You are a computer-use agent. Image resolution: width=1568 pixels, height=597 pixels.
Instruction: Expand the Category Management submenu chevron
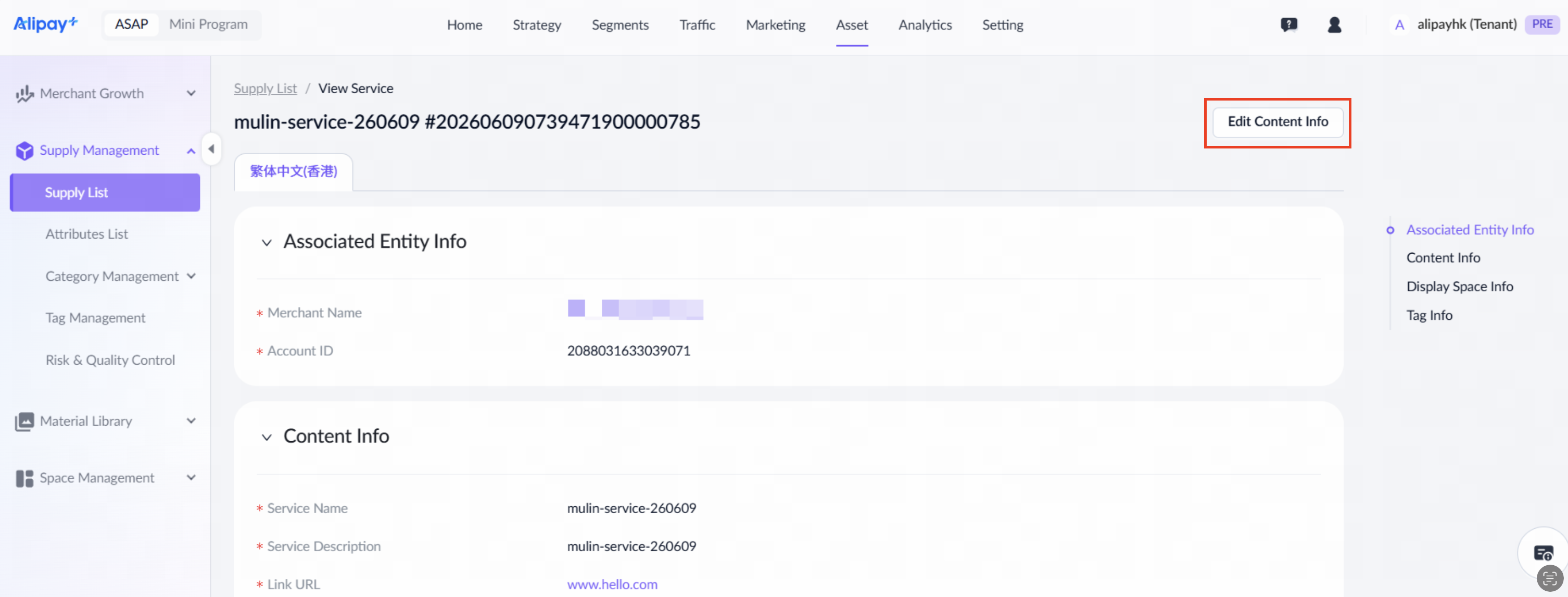pos(191,276)
